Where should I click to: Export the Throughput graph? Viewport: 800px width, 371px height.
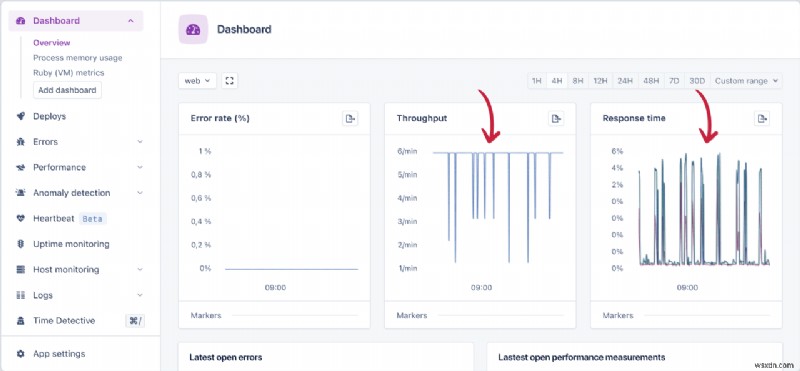click(556, 118)
